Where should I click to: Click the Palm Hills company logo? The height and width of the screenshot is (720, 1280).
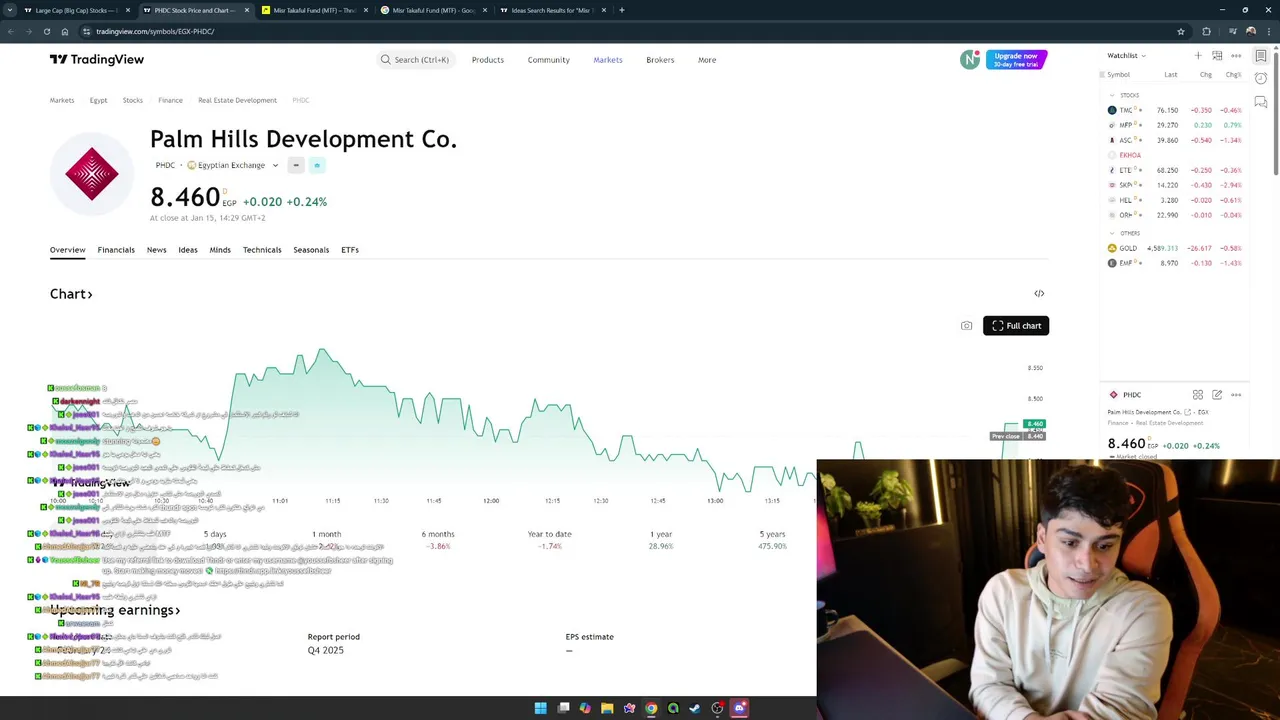[x=92, y=174]
